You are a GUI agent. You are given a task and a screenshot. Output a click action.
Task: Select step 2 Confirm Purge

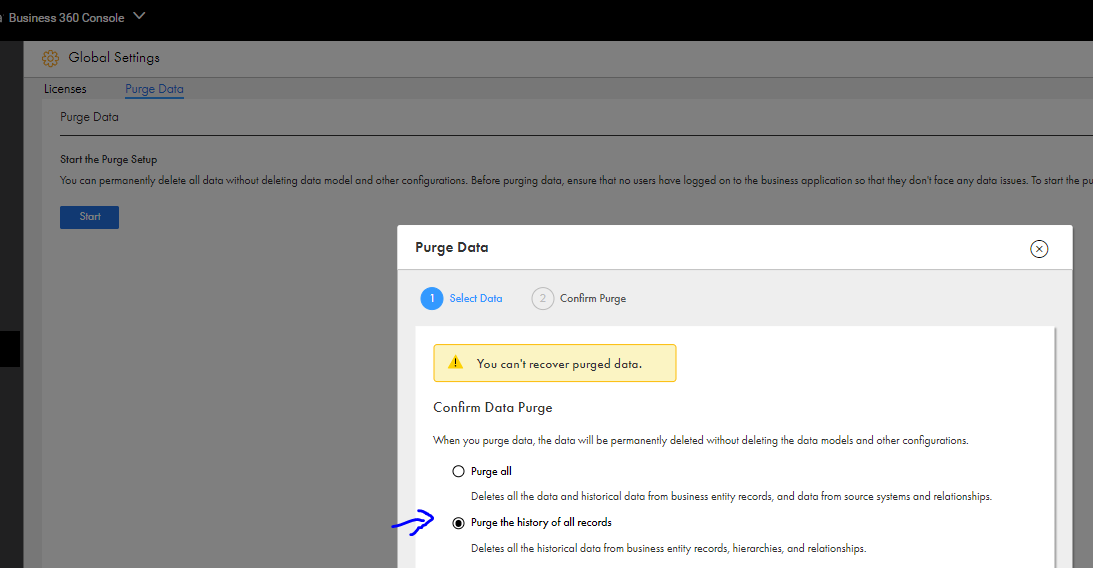[579, 298]
